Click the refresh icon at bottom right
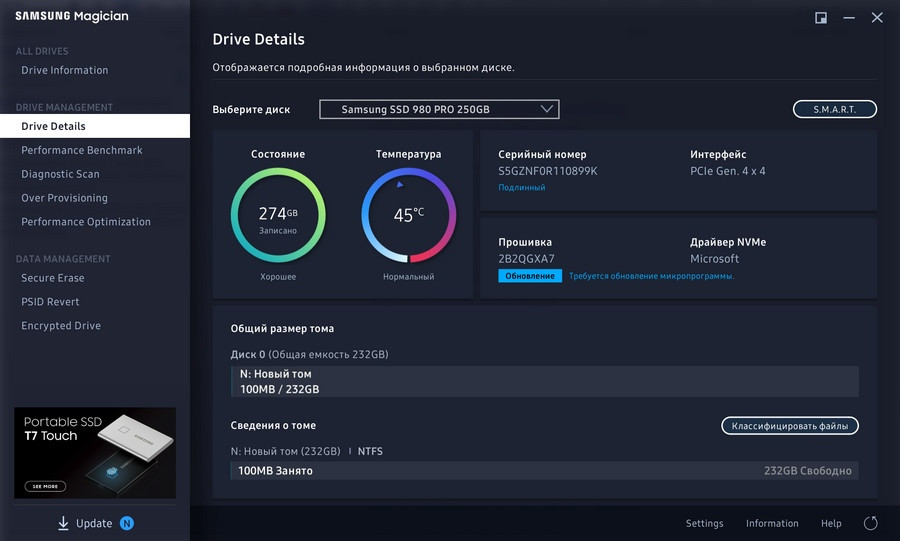 pos(871,523)
